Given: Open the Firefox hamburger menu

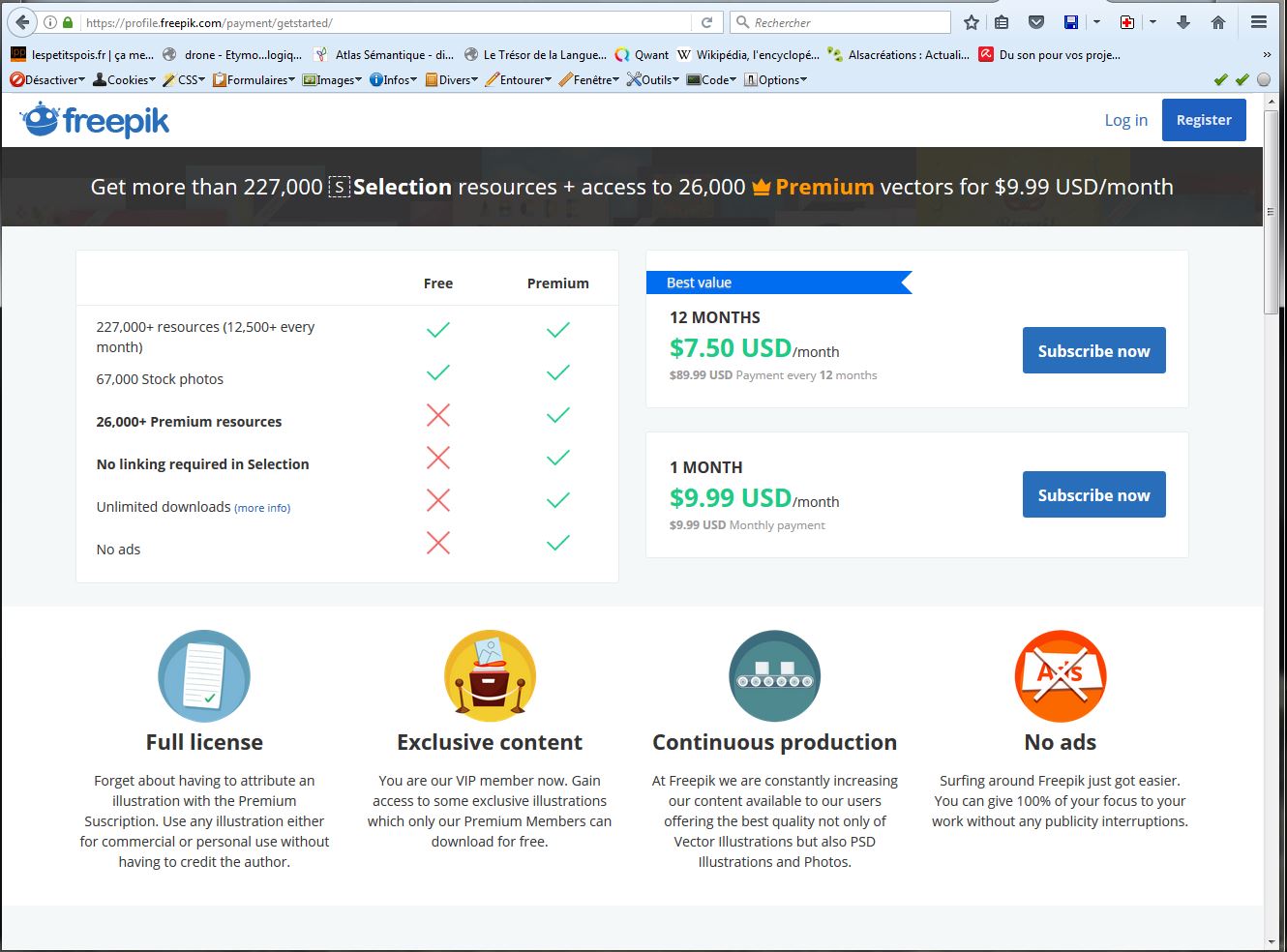Looking at the screenshot, I should pyautogui.click(x=1258, y=22).
